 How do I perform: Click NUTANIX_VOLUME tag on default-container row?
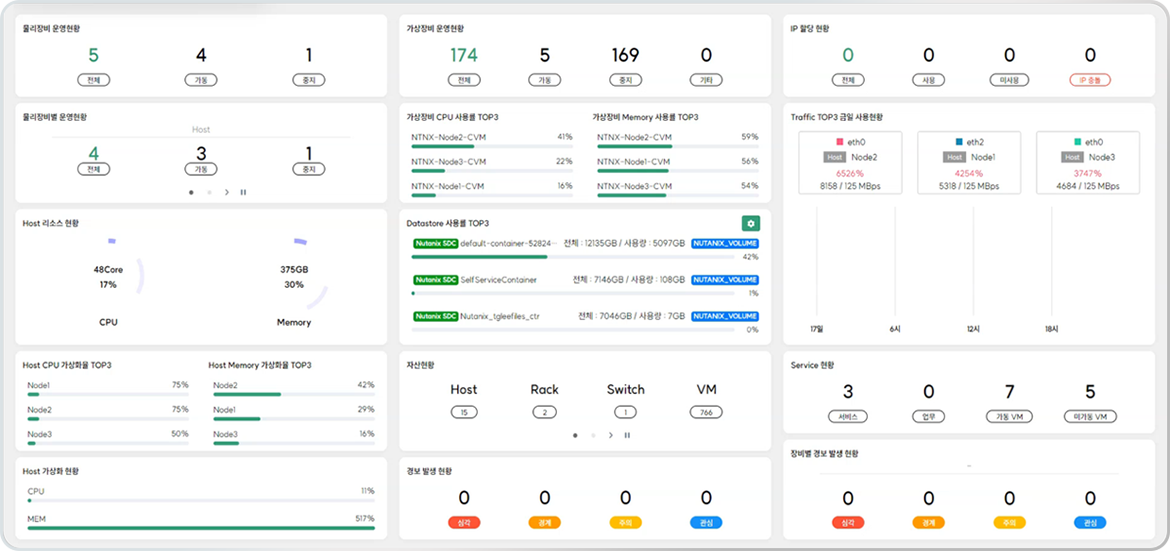tap(725, 243)
